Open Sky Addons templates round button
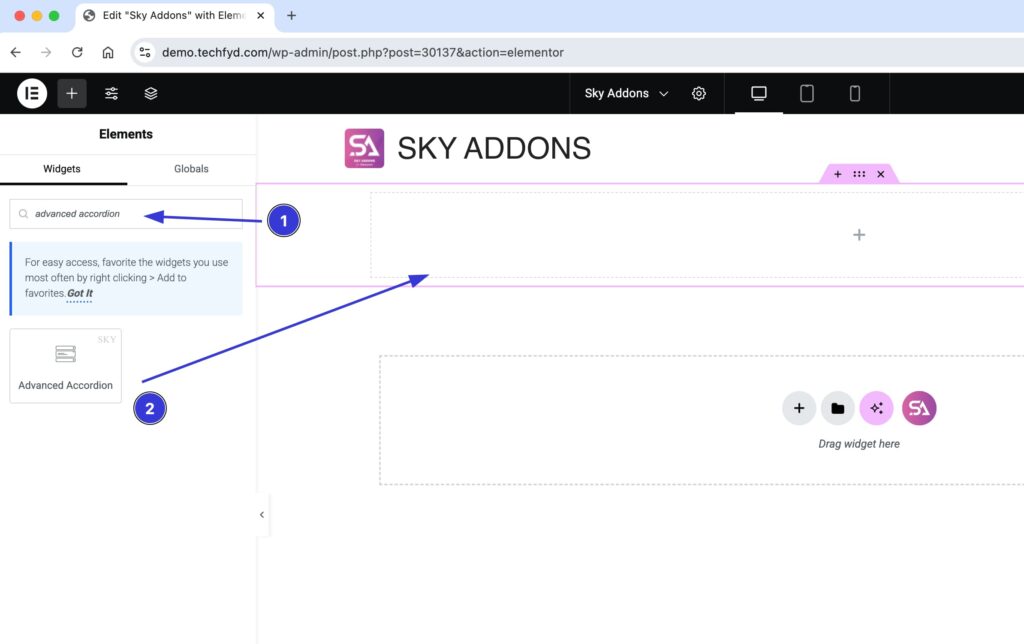 [x=919, y=408]
